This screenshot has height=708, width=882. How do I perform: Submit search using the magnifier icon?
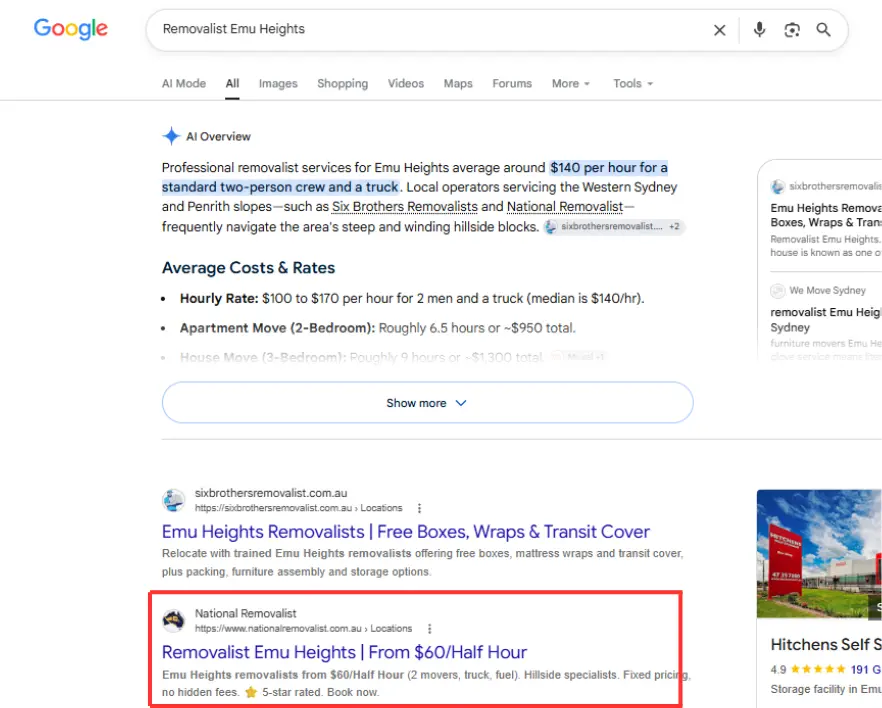[824, 29]
